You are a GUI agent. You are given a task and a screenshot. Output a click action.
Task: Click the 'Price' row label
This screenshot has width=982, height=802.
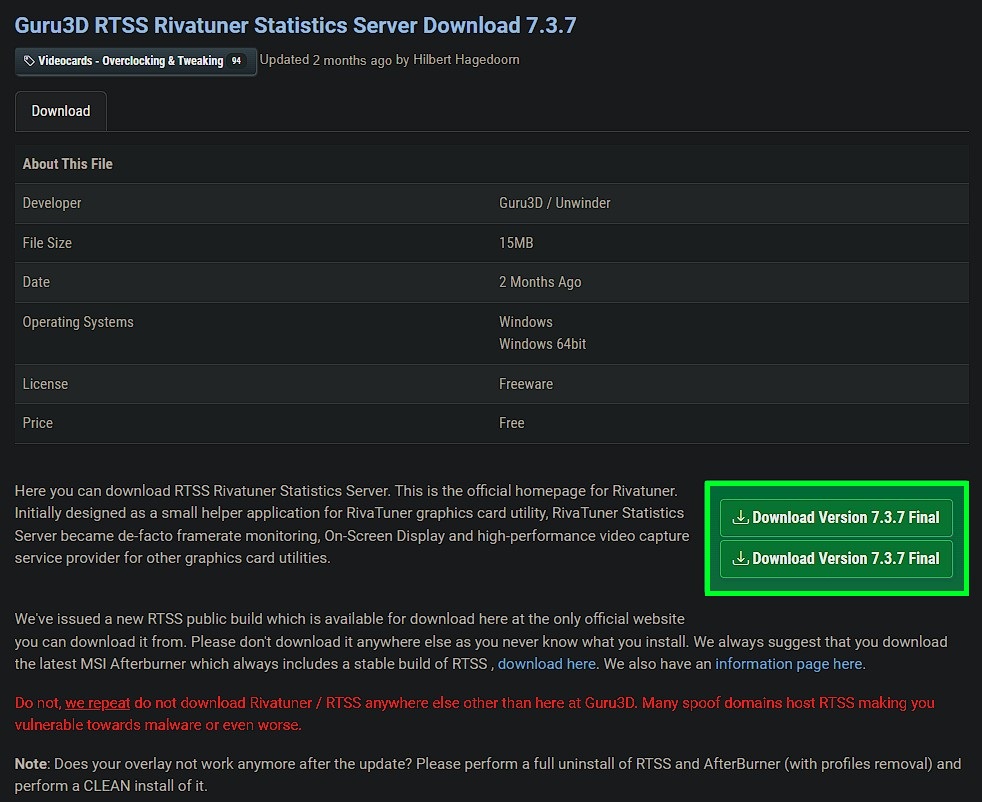tap(38, 423)
